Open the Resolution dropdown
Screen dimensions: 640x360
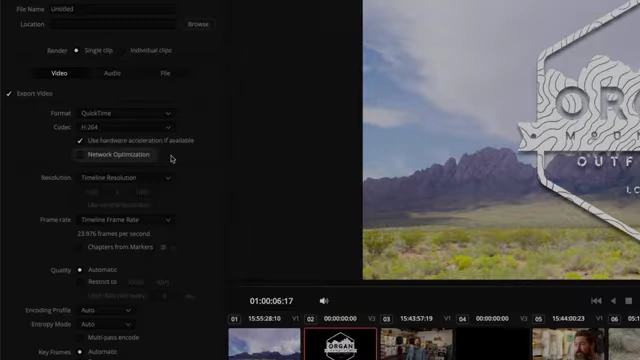126,178
